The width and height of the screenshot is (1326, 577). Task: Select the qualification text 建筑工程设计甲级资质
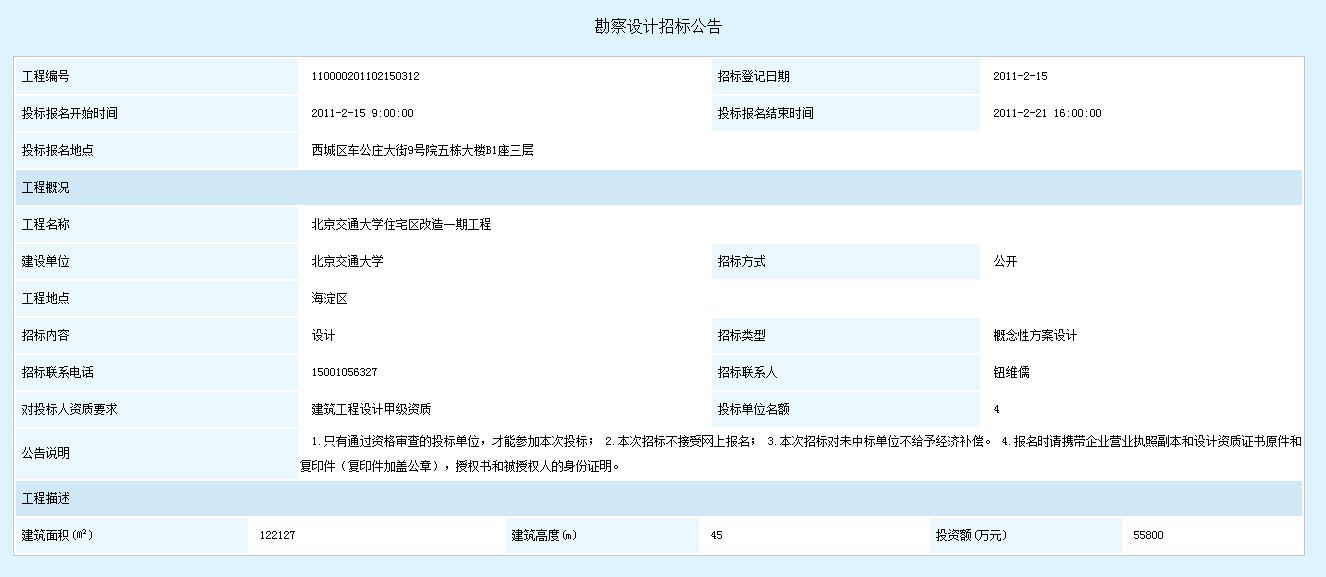(371, 410)
